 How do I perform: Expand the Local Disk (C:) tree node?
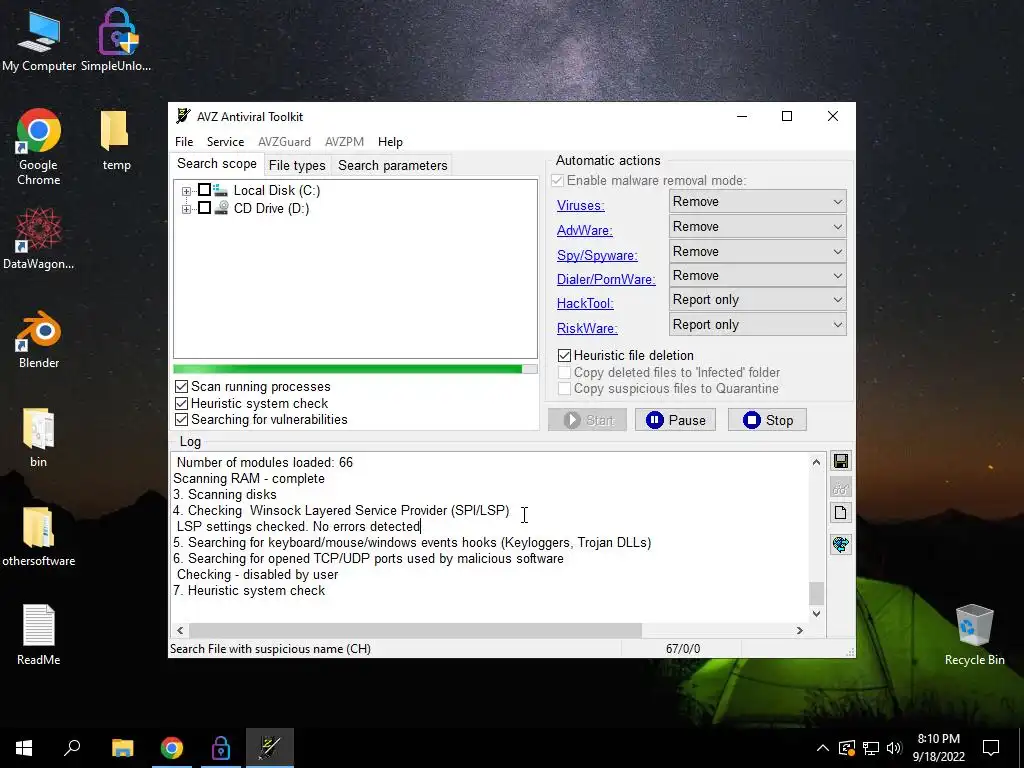[x=186, y=191]
